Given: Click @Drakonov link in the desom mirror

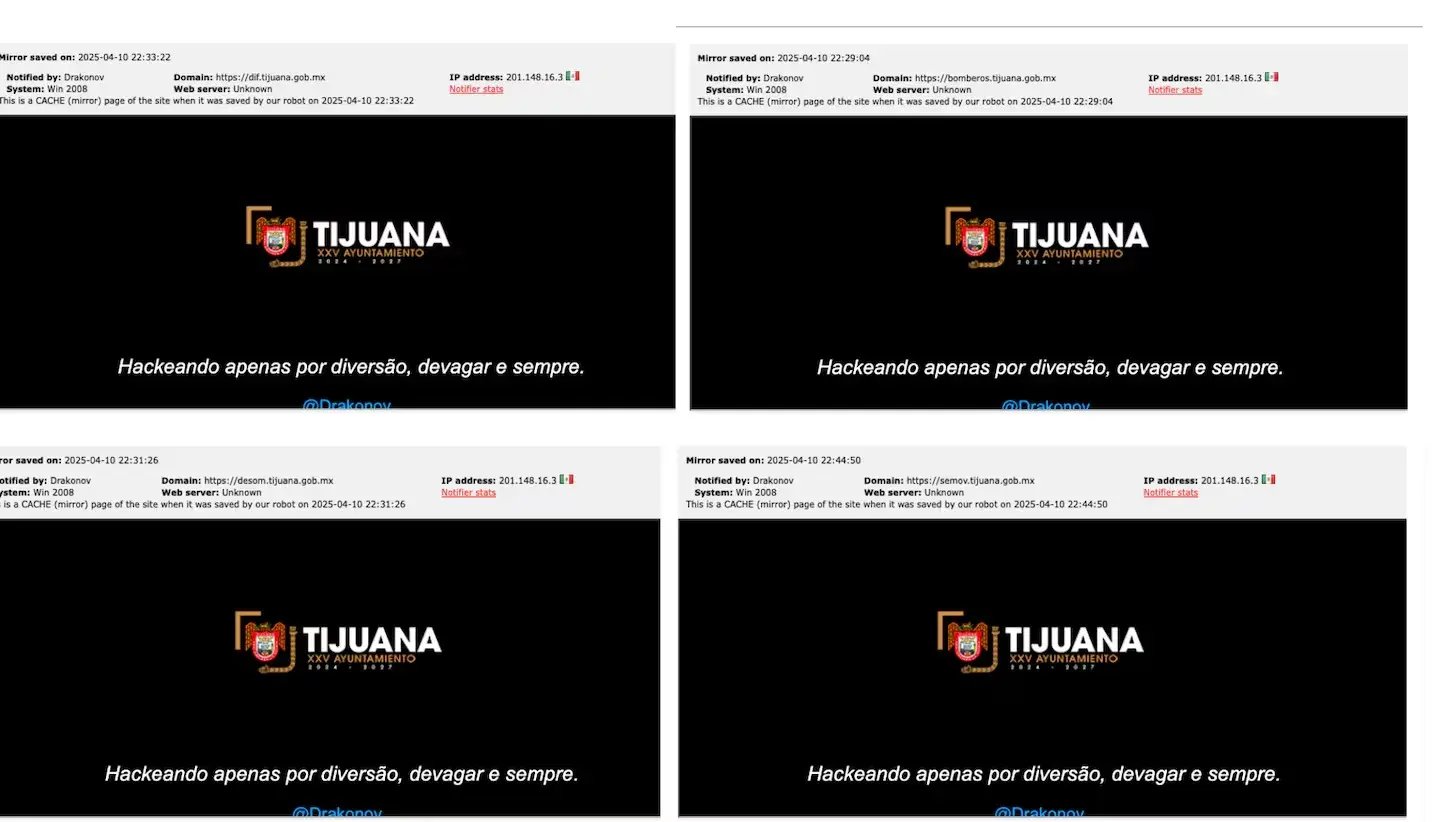Looking at the screenshot, I should click(x=337, y=811).
